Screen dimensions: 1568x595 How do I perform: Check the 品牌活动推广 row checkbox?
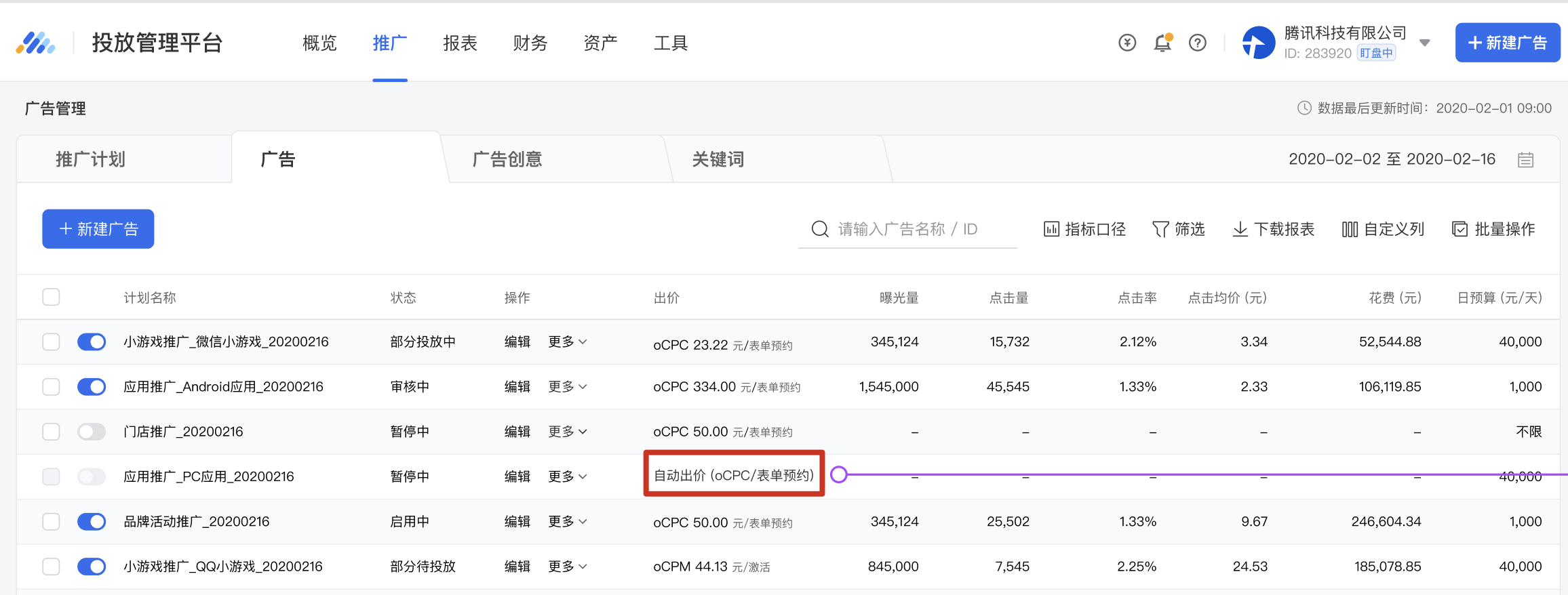coord(51,521)
